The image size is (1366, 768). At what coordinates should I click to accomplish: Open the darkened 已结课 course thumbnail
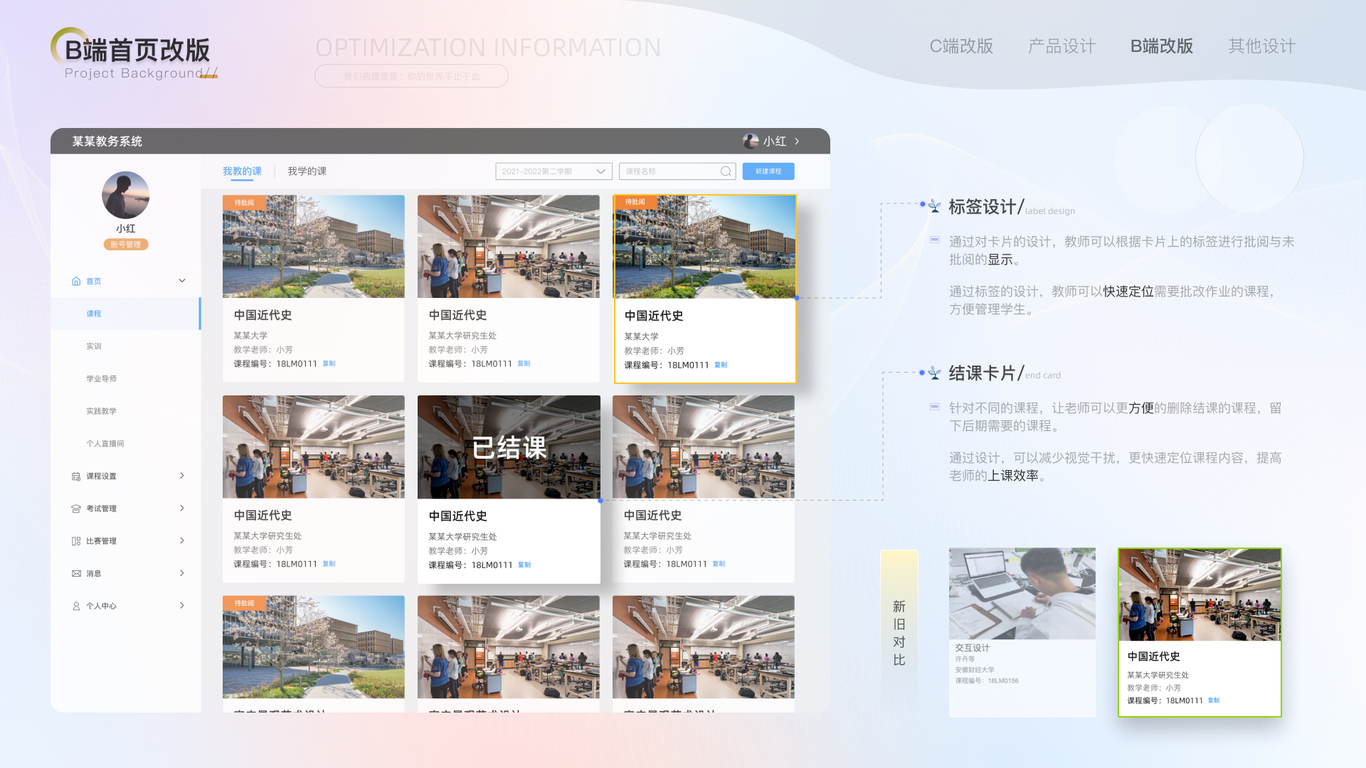tap(509, 447)
